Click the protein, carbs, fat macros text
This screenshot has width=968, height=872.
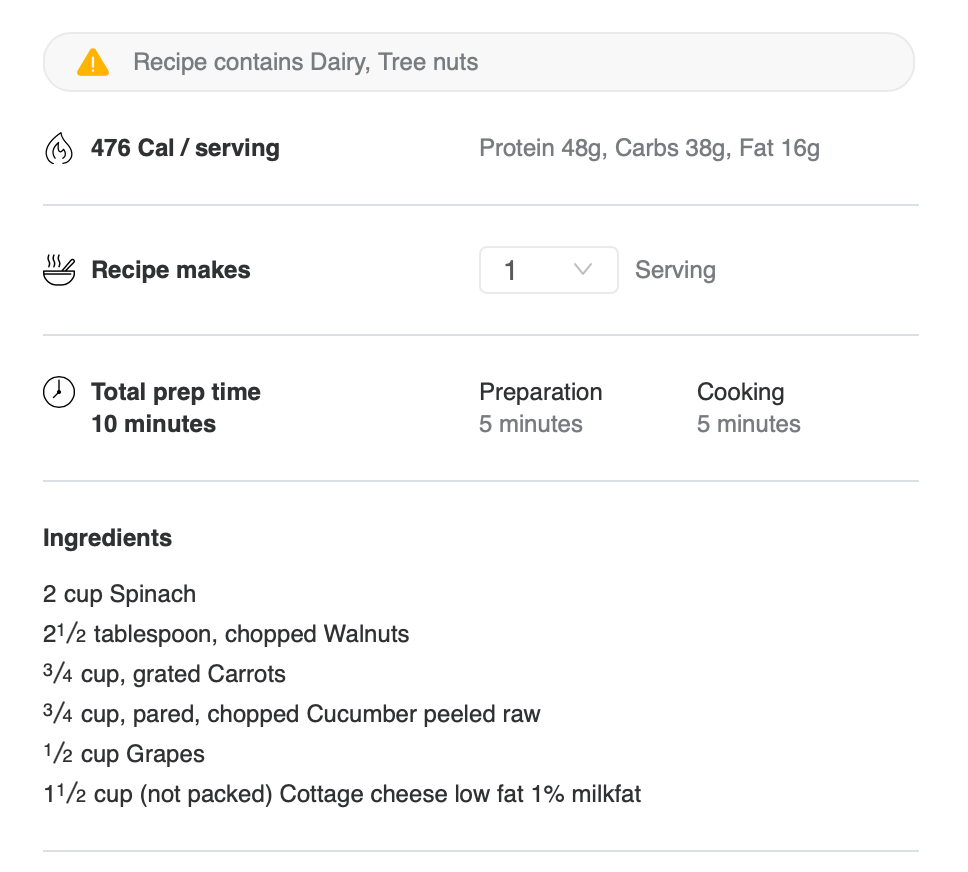[649, 149]
